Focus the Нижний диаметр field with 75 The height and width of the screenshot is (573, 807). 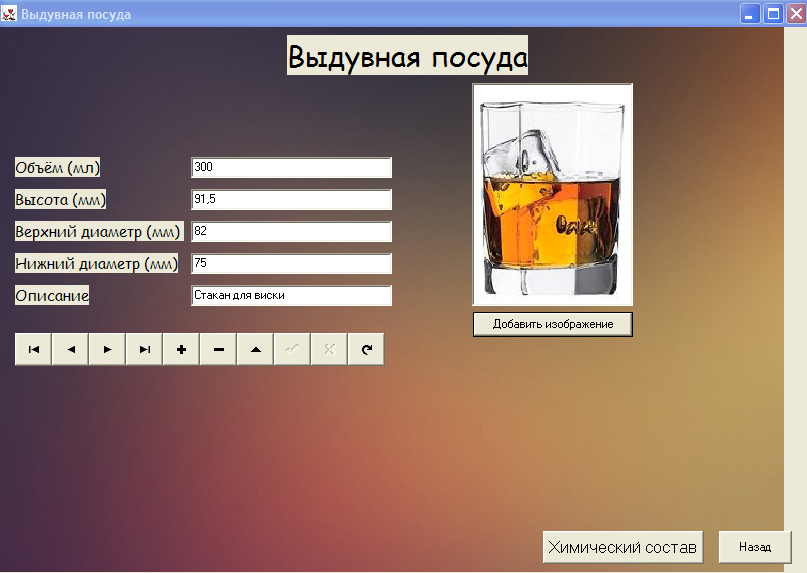click(x=291, y=263)
